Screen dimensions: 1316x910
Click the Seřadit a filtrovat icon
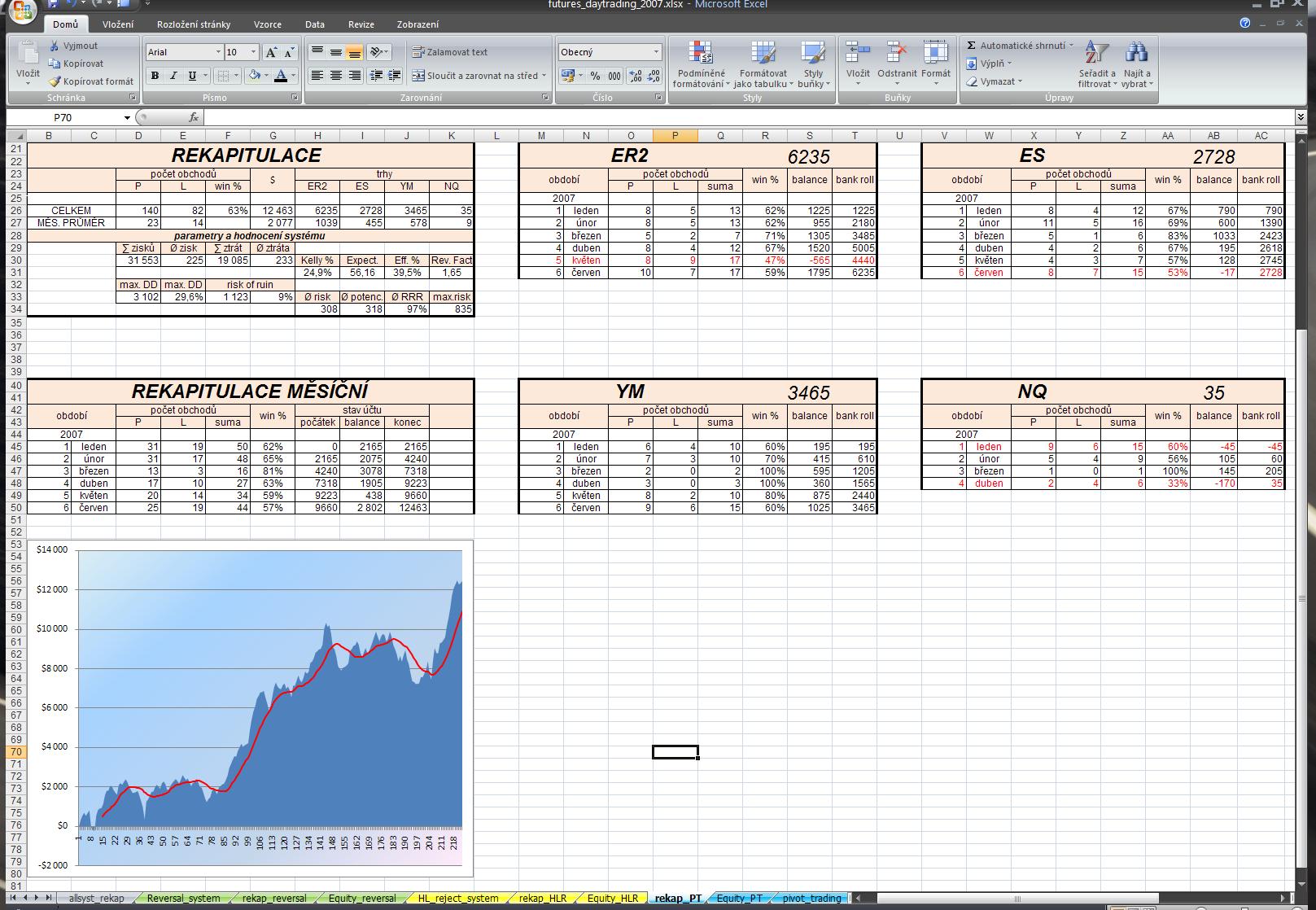point(1096,65)
